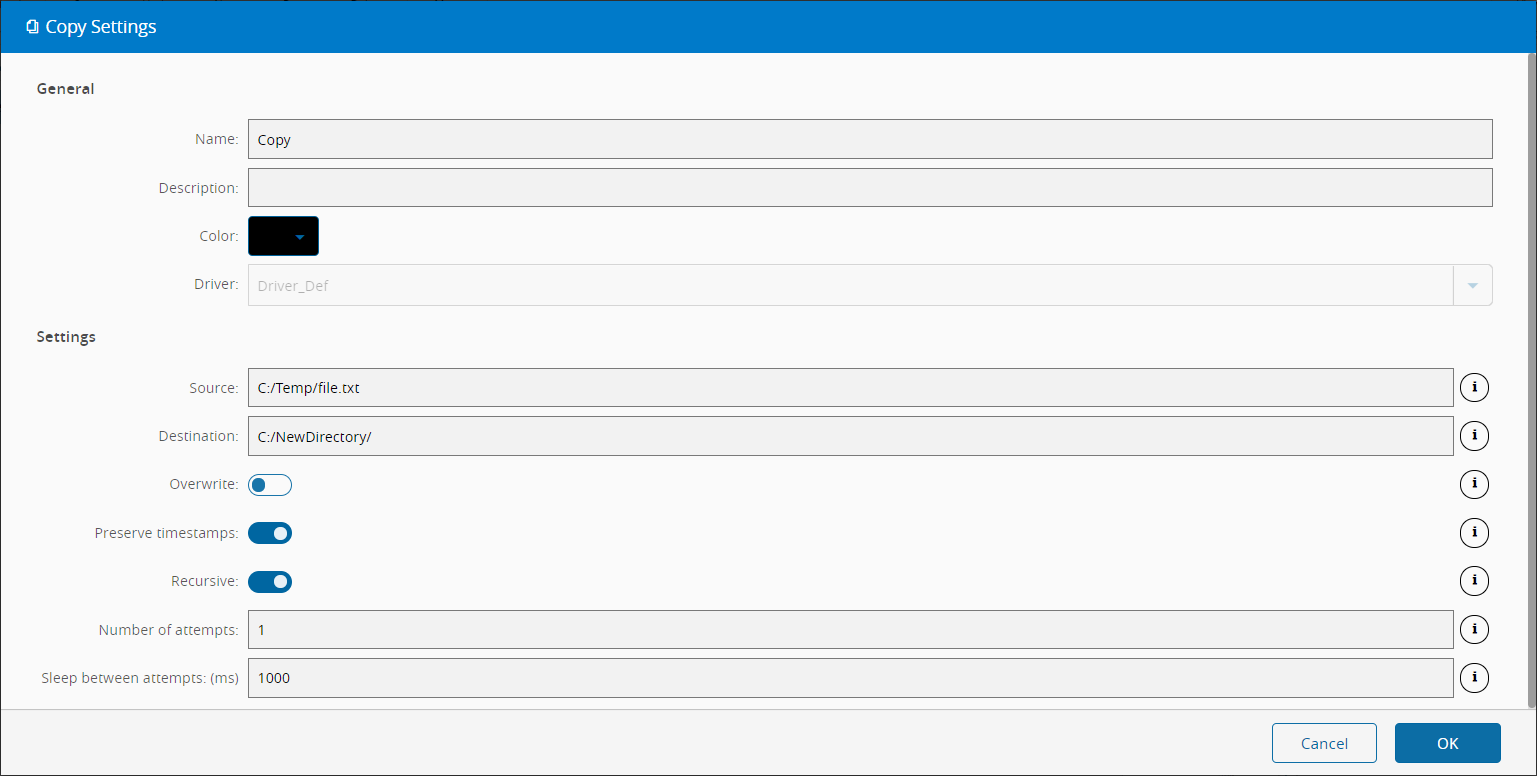Cancel the Copy Settings dialog
The image size is (1537, 776).
[x=1324, y=743]
